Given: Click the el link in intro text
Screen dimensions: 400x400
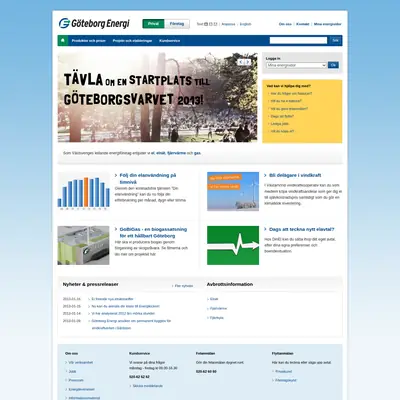Looking at the screenshot, I should coord(153,153).
